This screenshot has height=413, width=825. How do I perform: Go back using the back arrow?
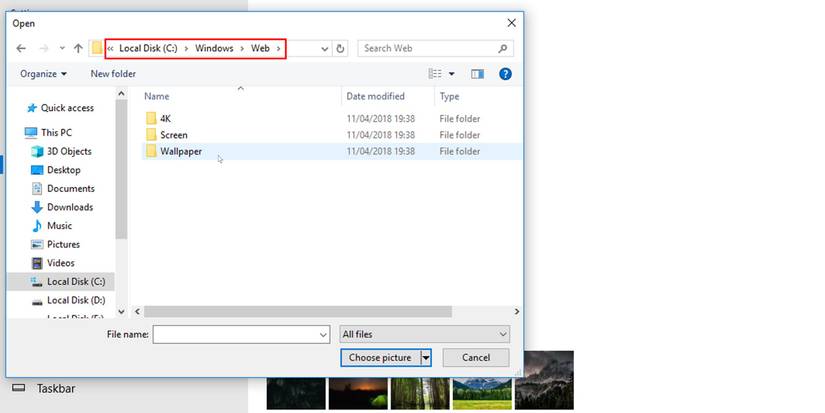21,48
